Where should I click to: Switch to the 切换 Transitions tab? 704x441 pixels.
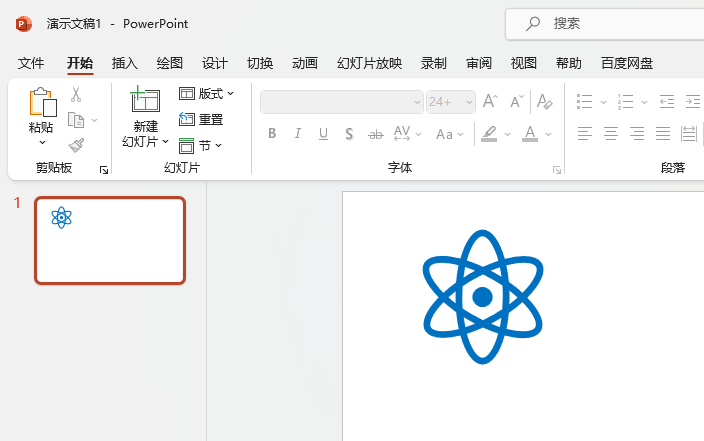tap(260, 63)
